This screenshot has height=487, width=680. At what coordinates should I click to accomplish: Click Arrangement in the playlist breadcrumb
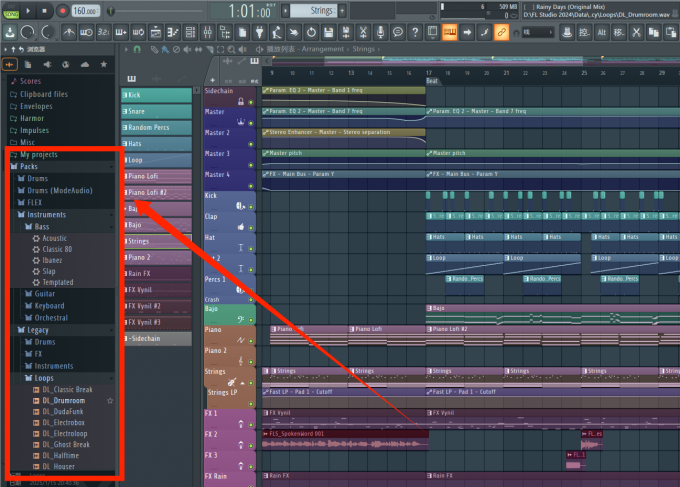pos(323,49)
